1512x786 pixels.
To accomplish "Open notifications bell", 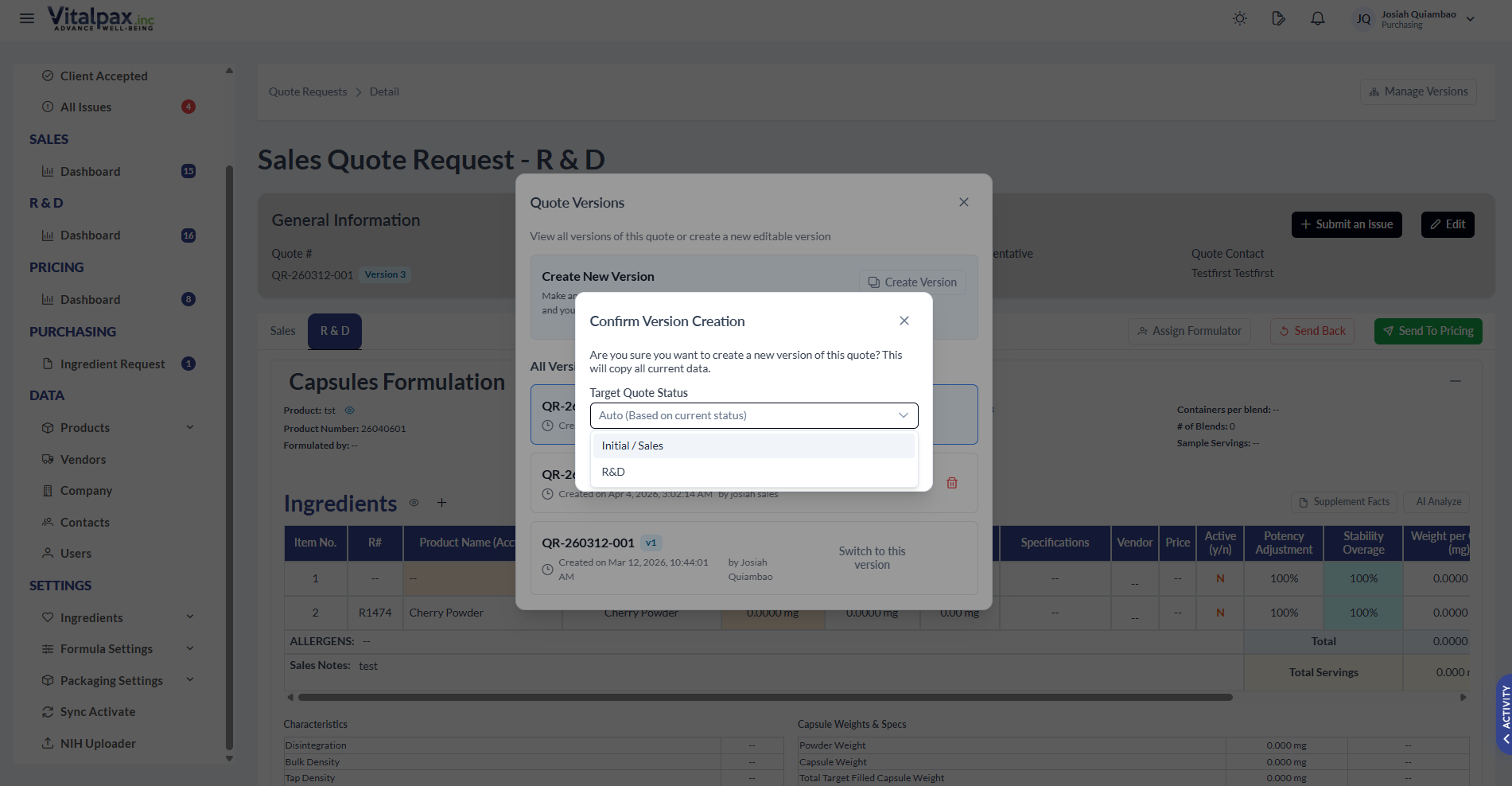I will (x=1318, y=18).
